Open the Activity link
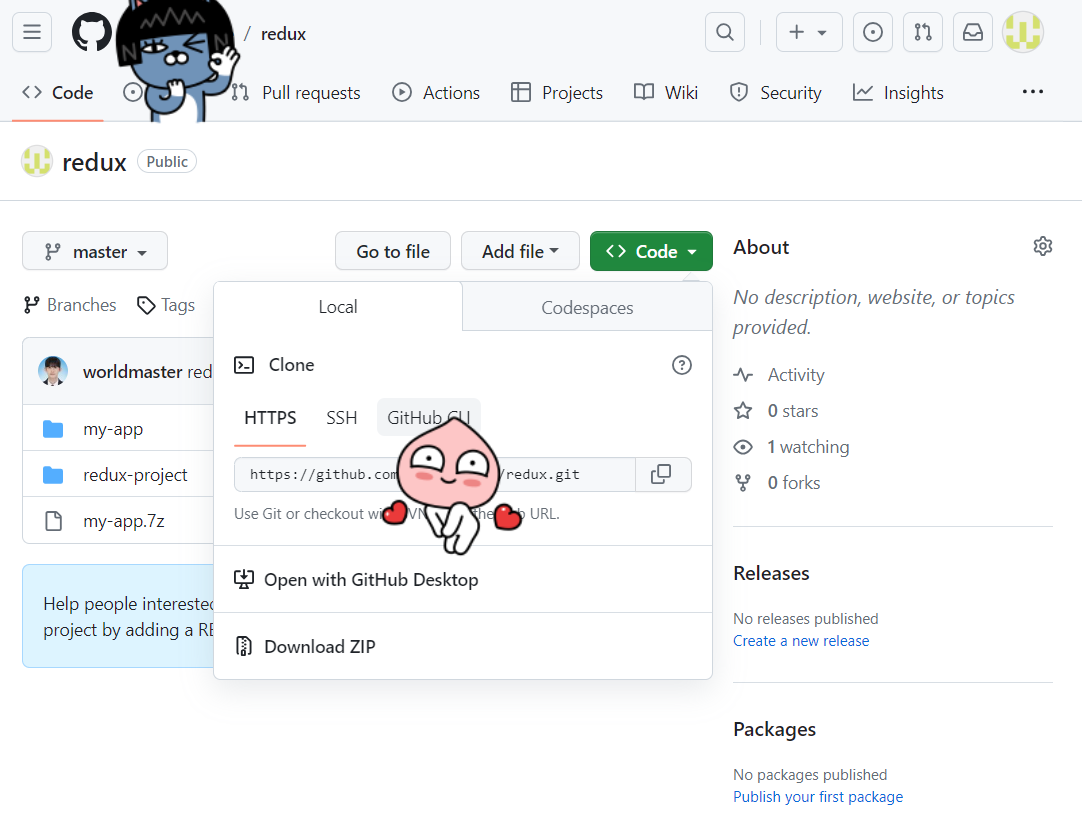Viewport: 1082px width, 827px height. click(779, 375)
